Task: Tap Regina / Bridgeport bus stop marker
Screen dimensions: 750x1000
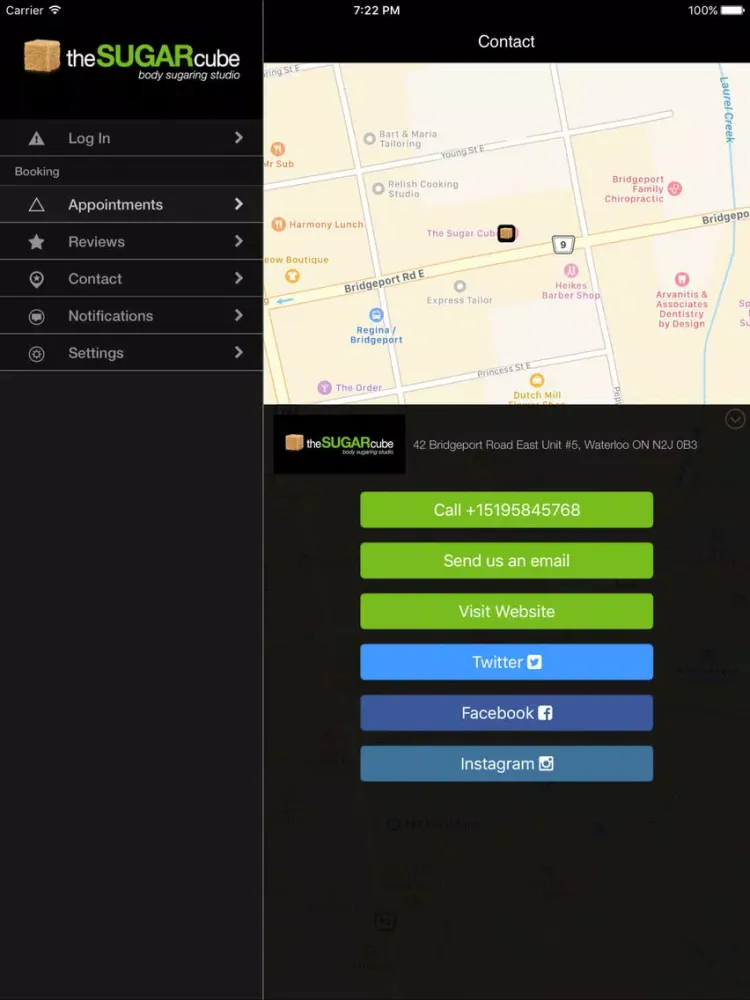Action: (x=376, y=314)
